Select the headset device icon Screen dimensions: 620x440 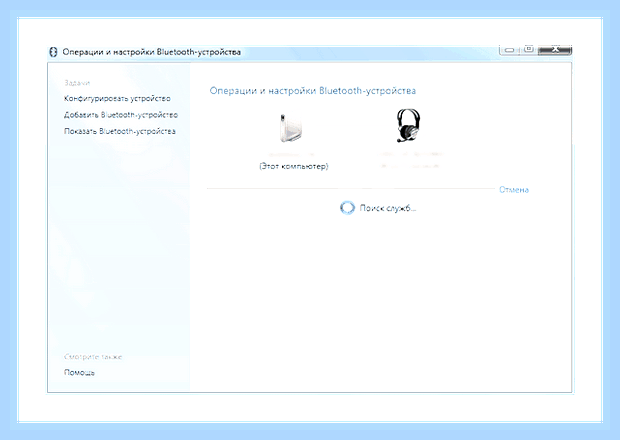point(408,126)
